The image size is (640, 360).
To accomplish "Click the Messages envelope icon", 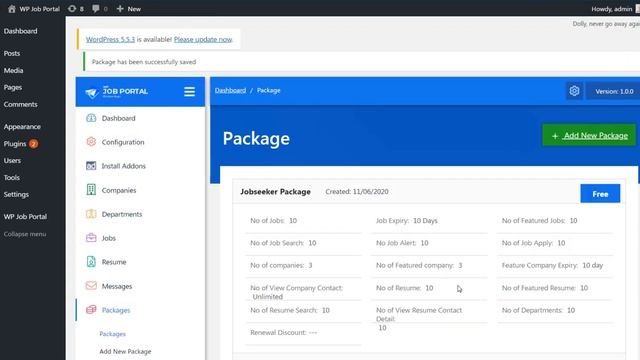I will [x=91, y=286].
